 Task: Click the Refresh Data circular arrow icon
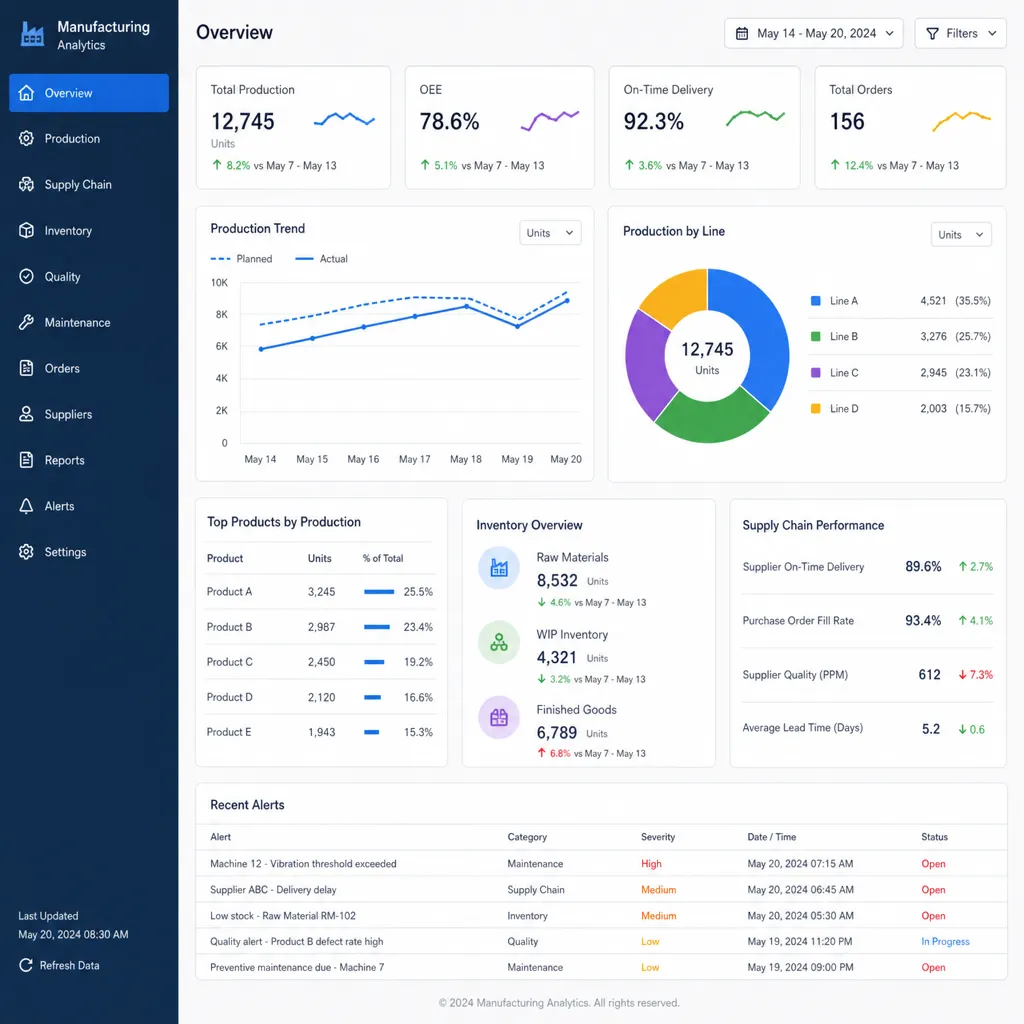(25, 965)
